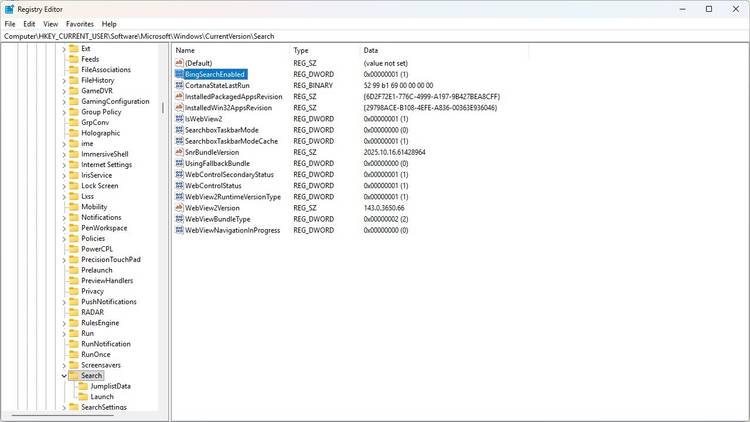Minimize the Registry Editor window
The image size is (750, 422).
pyautogui.click(x=683, y=9)
